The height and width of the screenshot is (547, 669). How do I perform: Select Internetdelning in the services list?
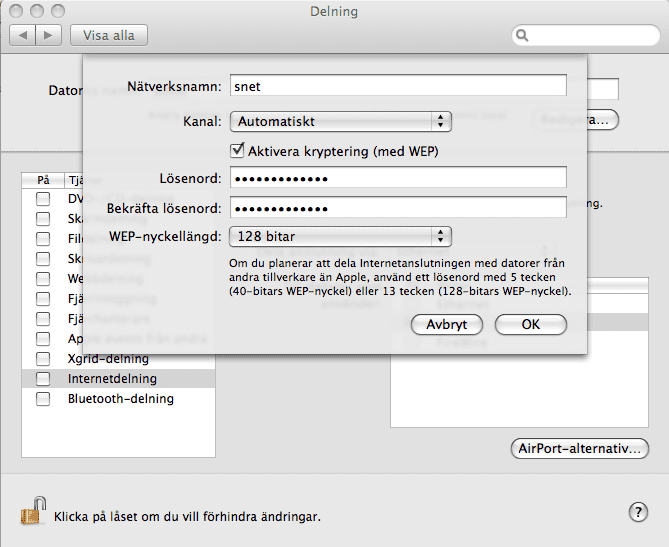tap(112, 379)
